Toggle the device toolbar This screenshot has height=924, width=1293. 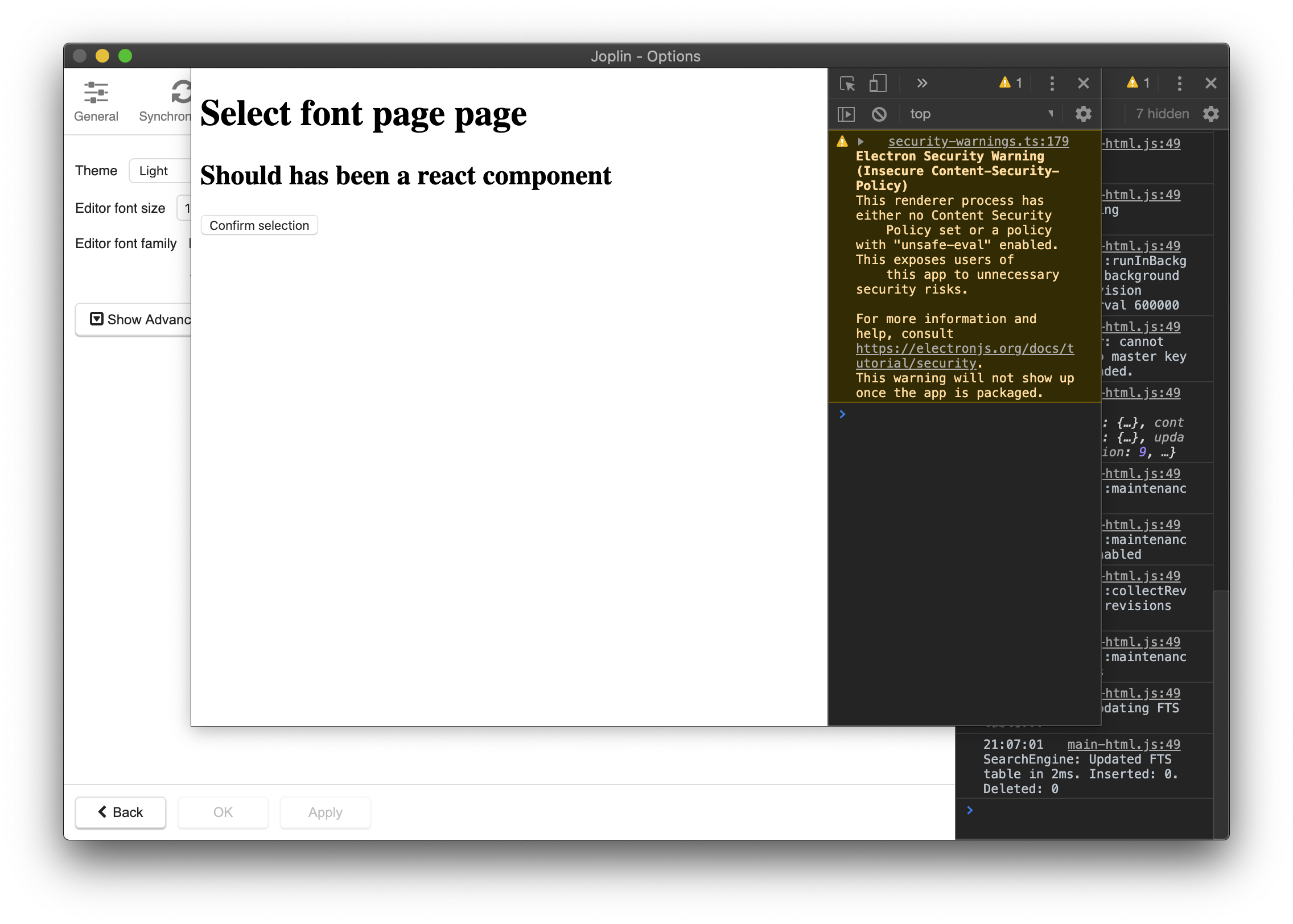click(877, 83)
